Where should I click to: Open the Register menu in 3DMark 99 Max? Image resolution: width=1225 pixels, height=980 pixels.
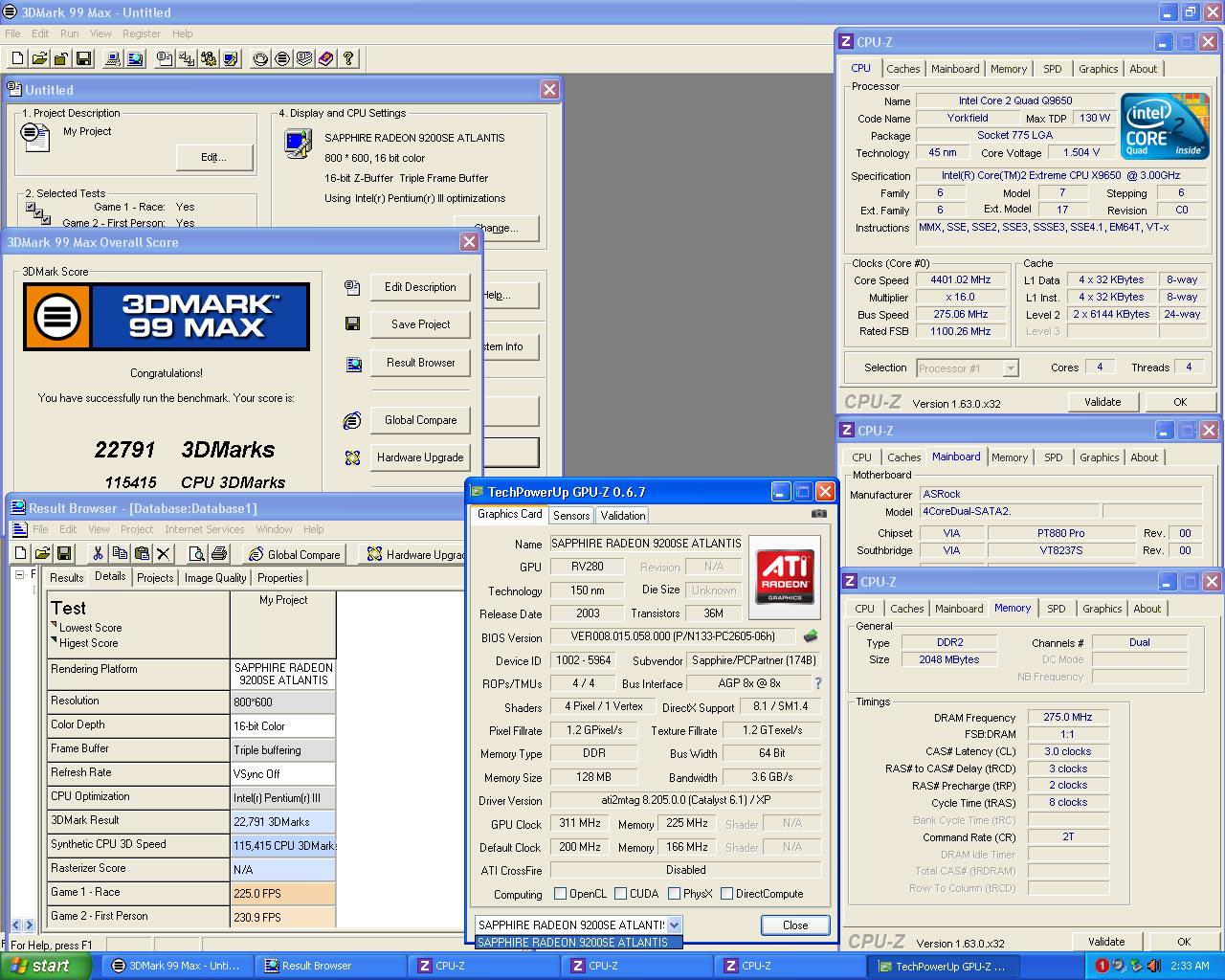(x=142, y=33)
